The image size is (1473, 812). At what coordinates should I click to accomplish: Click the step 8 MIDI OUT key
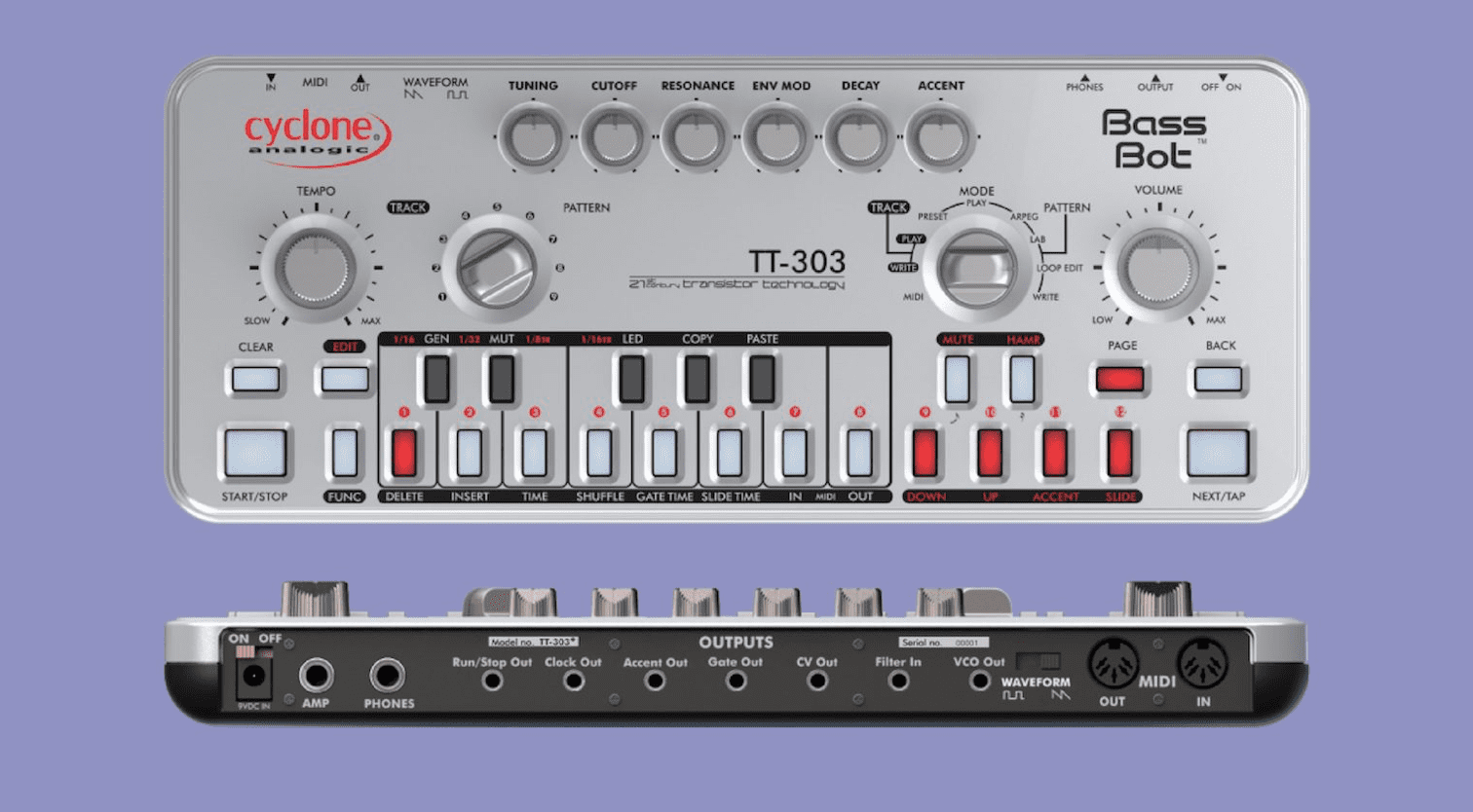coord(859,453)
